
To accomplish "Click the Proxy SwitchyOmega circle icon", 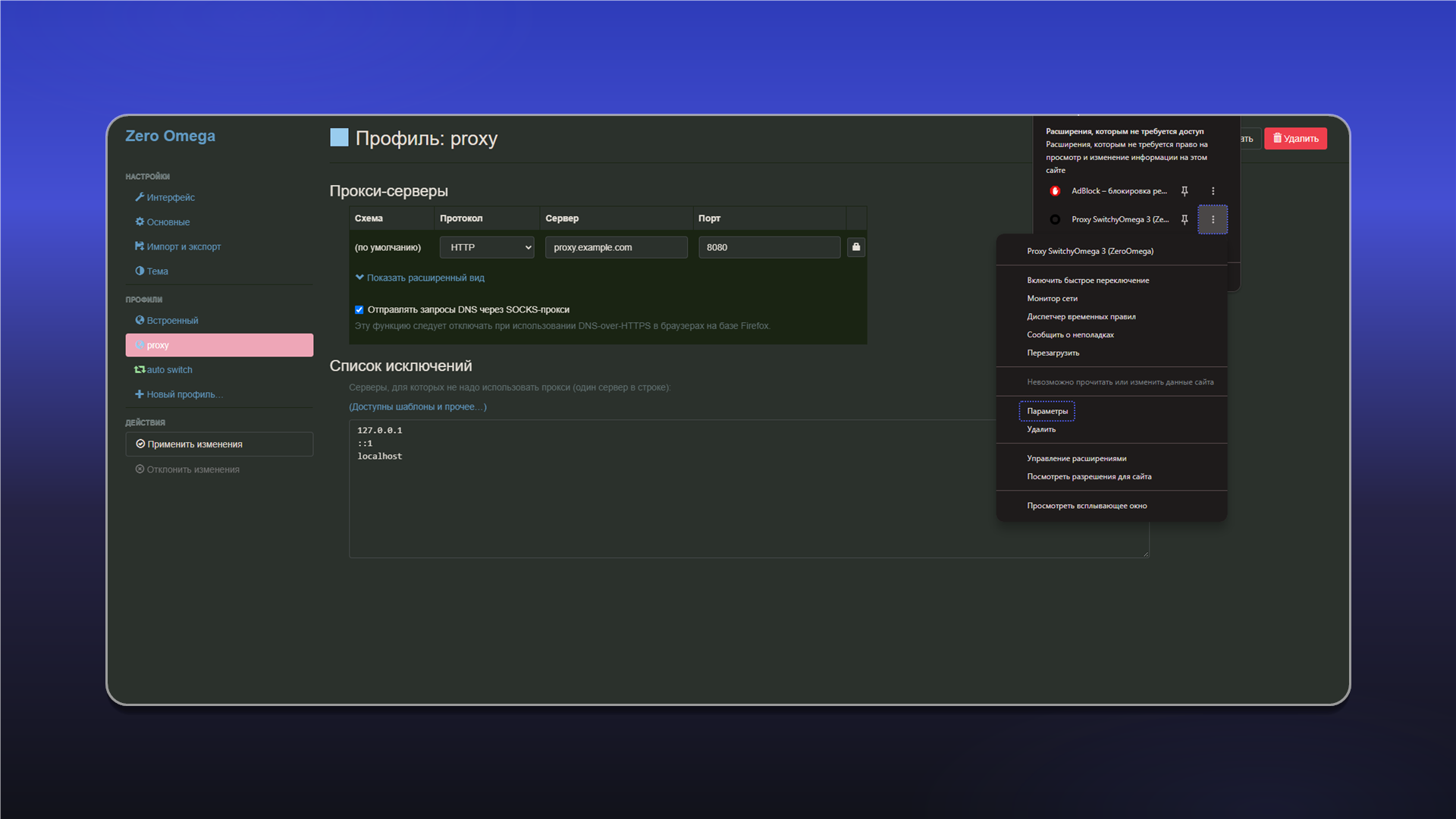I will tap(1055, 220).
